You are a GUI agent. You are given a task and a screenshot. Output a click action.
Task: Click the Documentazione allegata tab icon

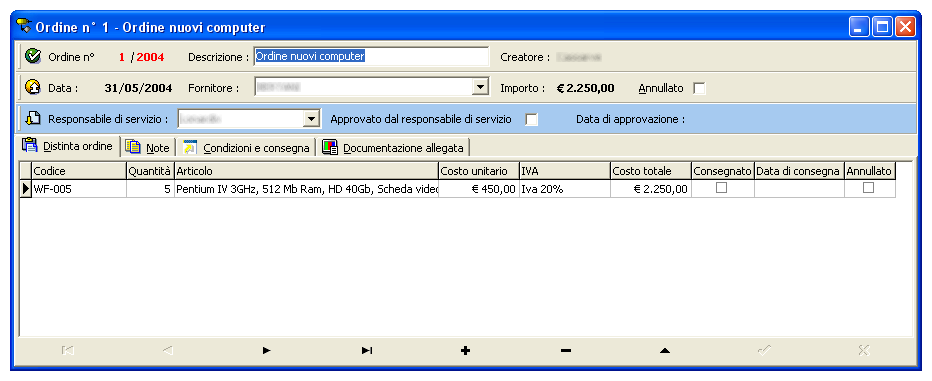(330, 147)
